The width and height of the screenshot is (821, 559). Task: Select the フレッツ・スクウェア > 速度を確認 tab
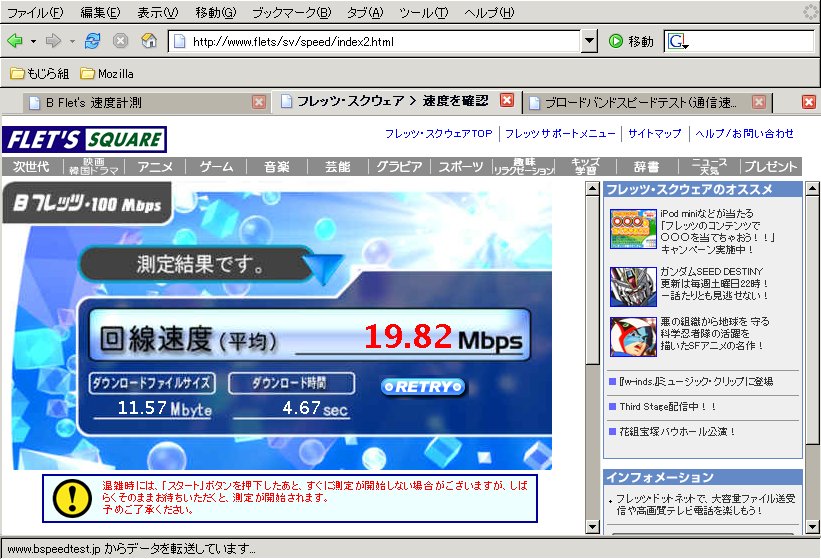(x=387, y=101)
